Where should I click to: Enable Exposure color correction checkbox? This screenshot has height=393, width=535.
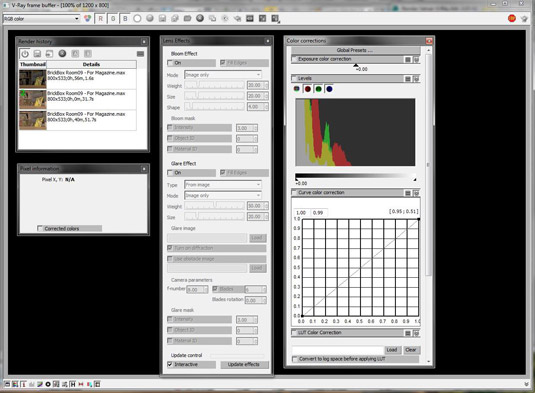click(x=294, y=59)
